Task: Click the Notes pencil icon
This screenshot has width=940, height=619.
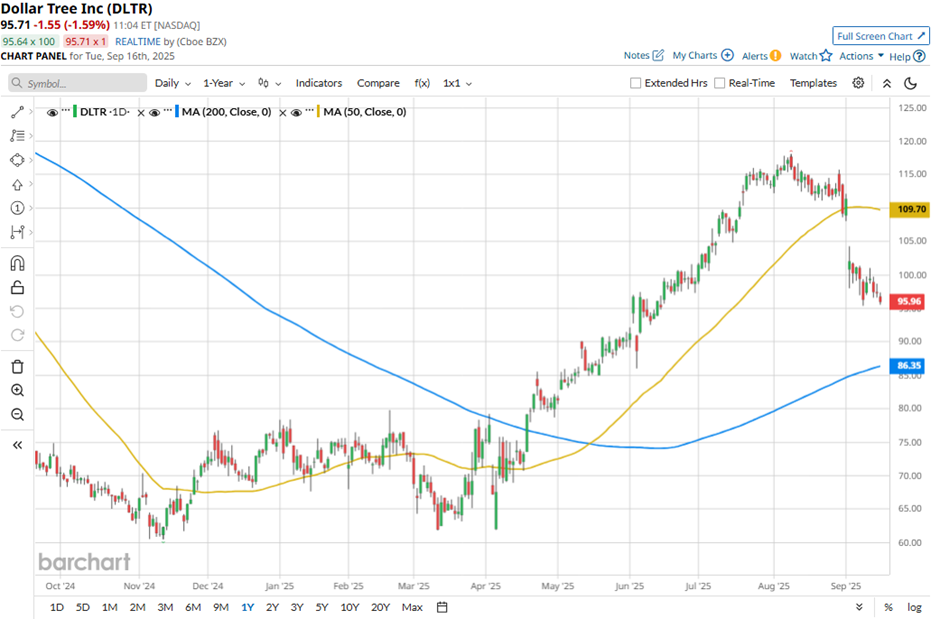Action: click(x=658, y=55)
